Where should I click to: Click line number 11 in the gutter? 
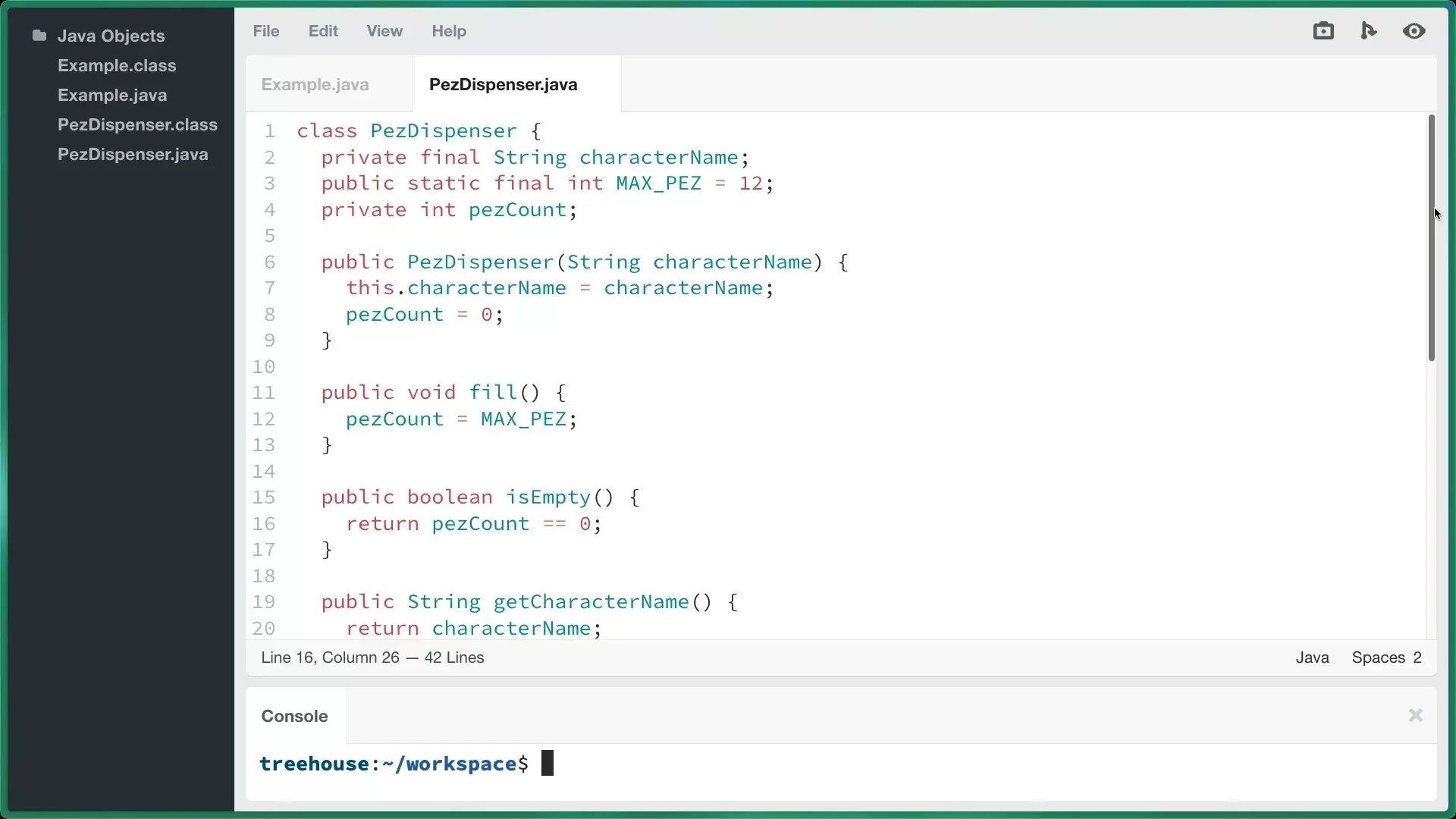click(264, 393)
